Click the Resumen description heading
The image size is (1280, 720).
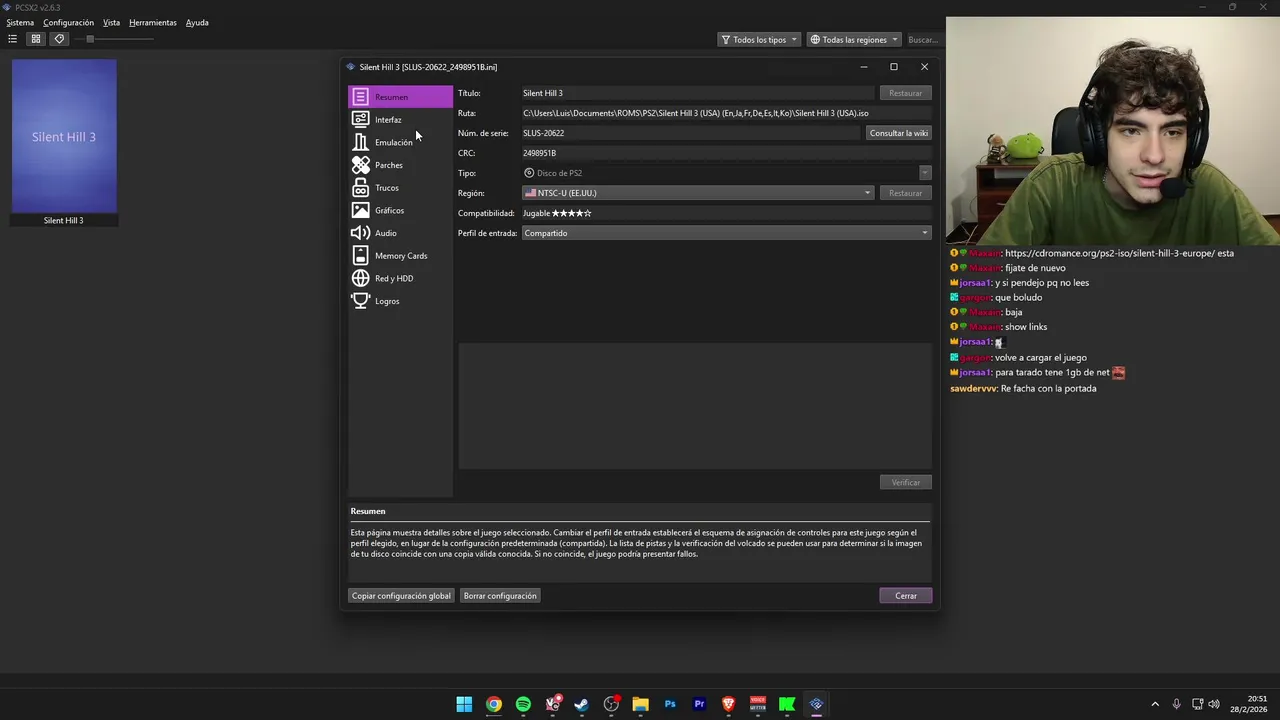click(x=368, y=511)
